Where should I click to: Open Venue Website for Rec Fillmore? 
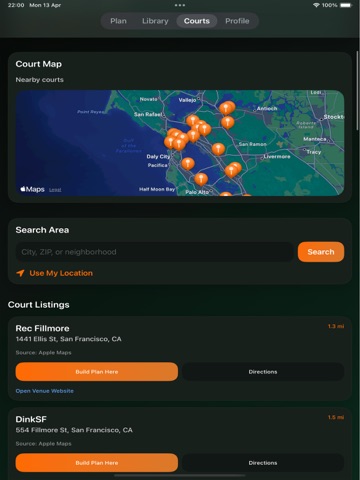[x=45, y=391]
